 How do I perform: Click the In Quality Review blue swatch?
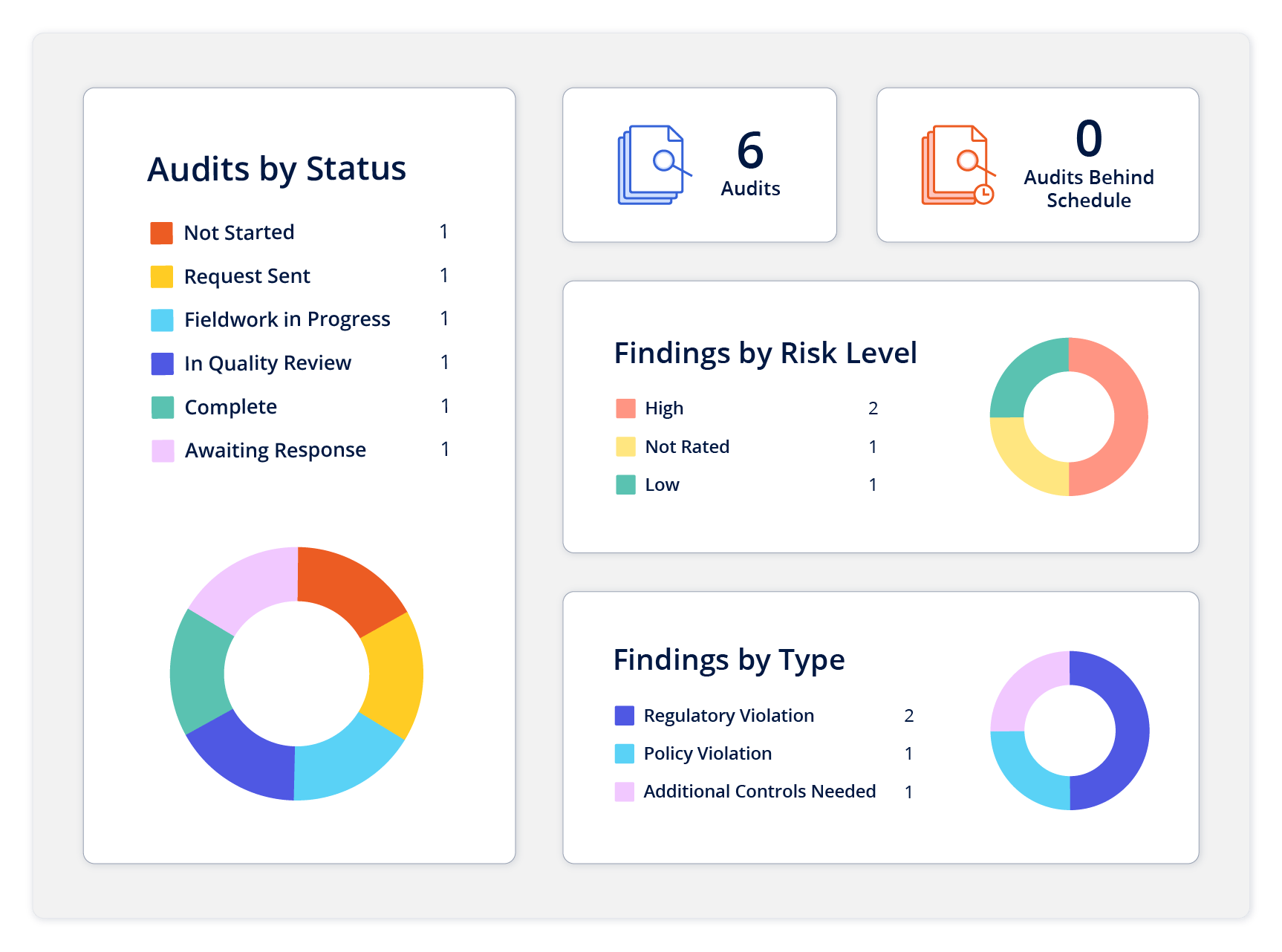(162, 364)
